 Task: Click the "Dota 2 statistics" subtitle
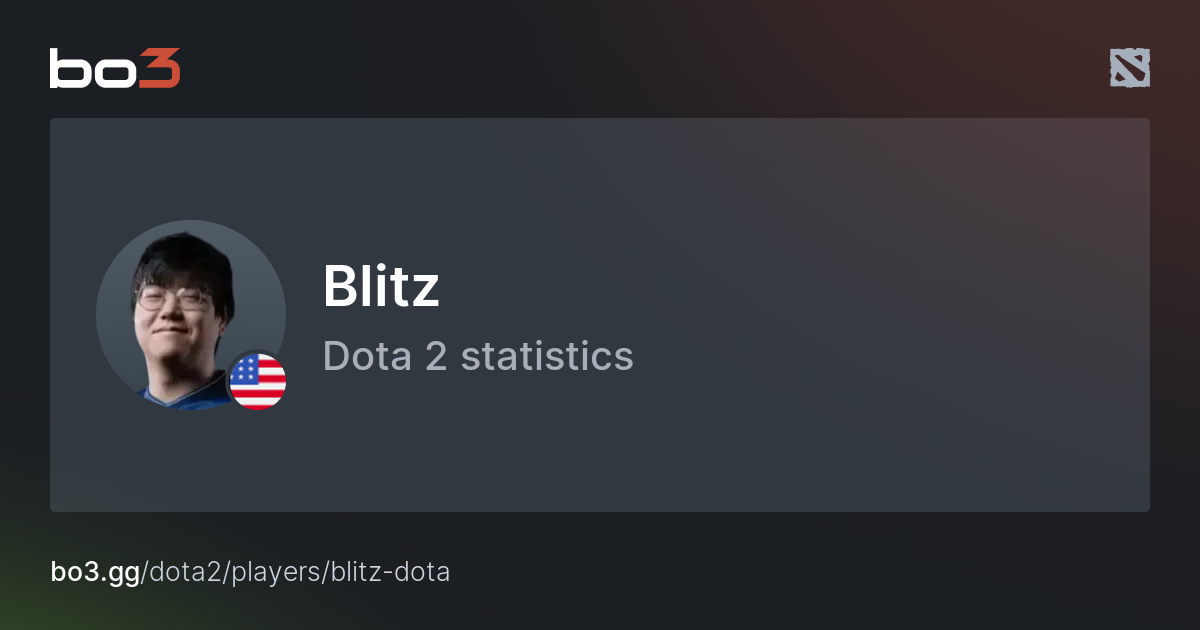tap(478, 356)
